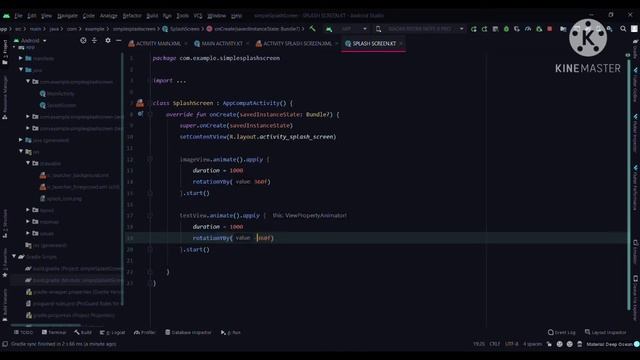The width and height of the screenshot is (640, 360).
Task: Switch to ACTIVITY MAIN.XML editor tab
Action: pyautogui.click(x=158, y=43)
